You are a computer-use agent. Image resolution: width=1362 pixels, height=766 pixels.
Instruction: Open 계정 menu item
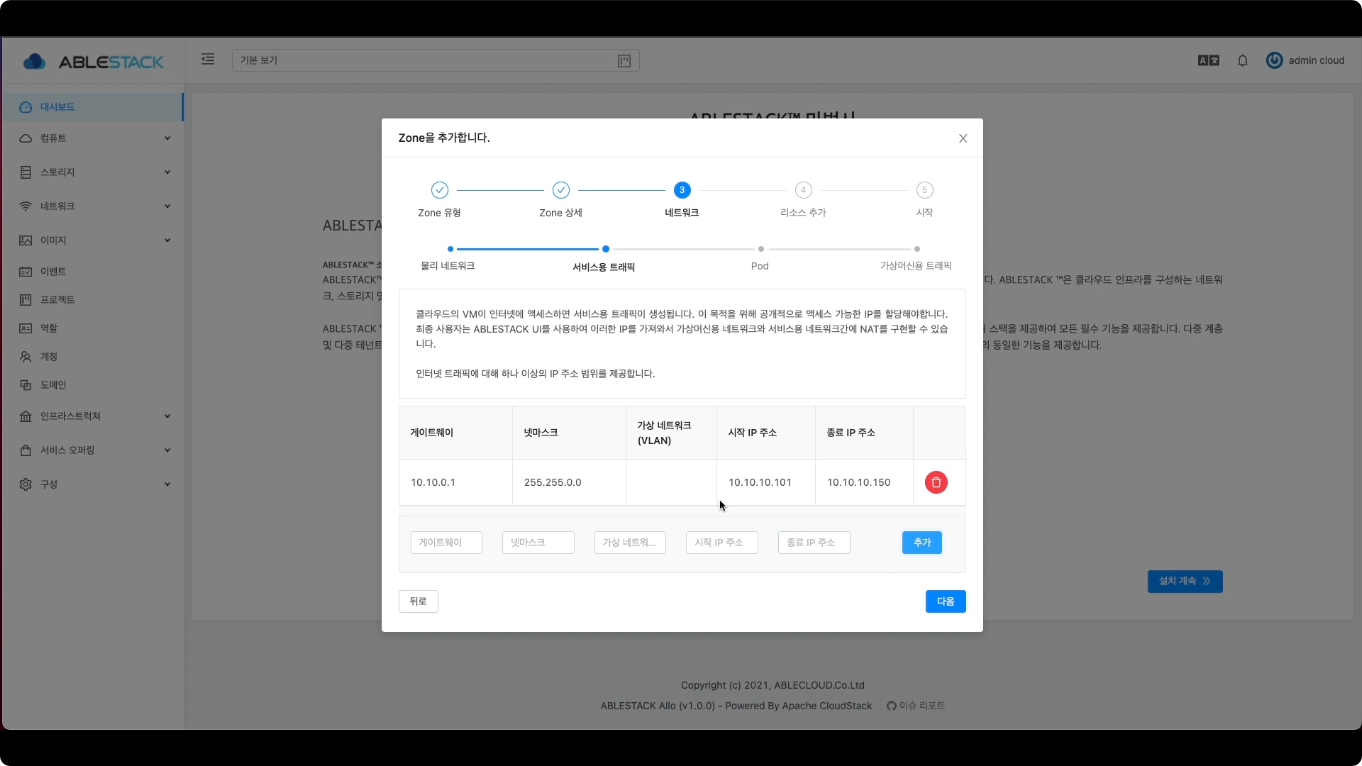92,356
